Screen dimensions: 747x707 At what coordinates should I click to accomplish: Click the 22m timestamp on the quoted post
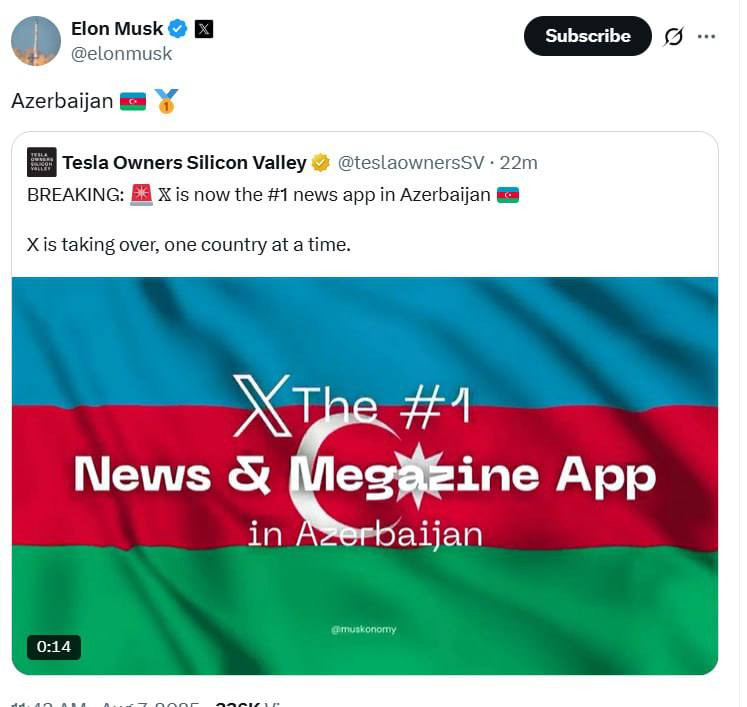click(x=518, y=163)
